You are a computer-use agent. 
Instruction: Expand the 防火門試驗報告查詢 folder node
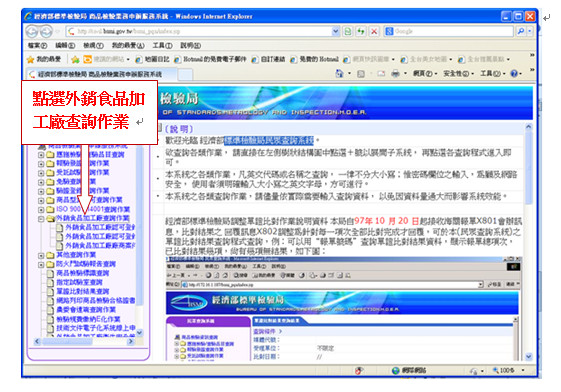41,265
